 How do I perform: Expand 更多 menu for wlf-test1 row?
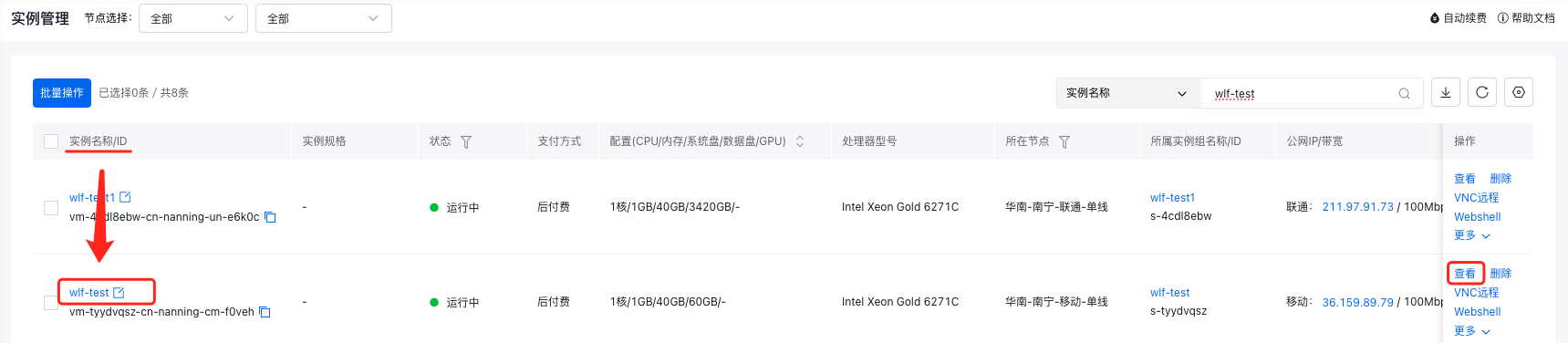point(1472,235)
